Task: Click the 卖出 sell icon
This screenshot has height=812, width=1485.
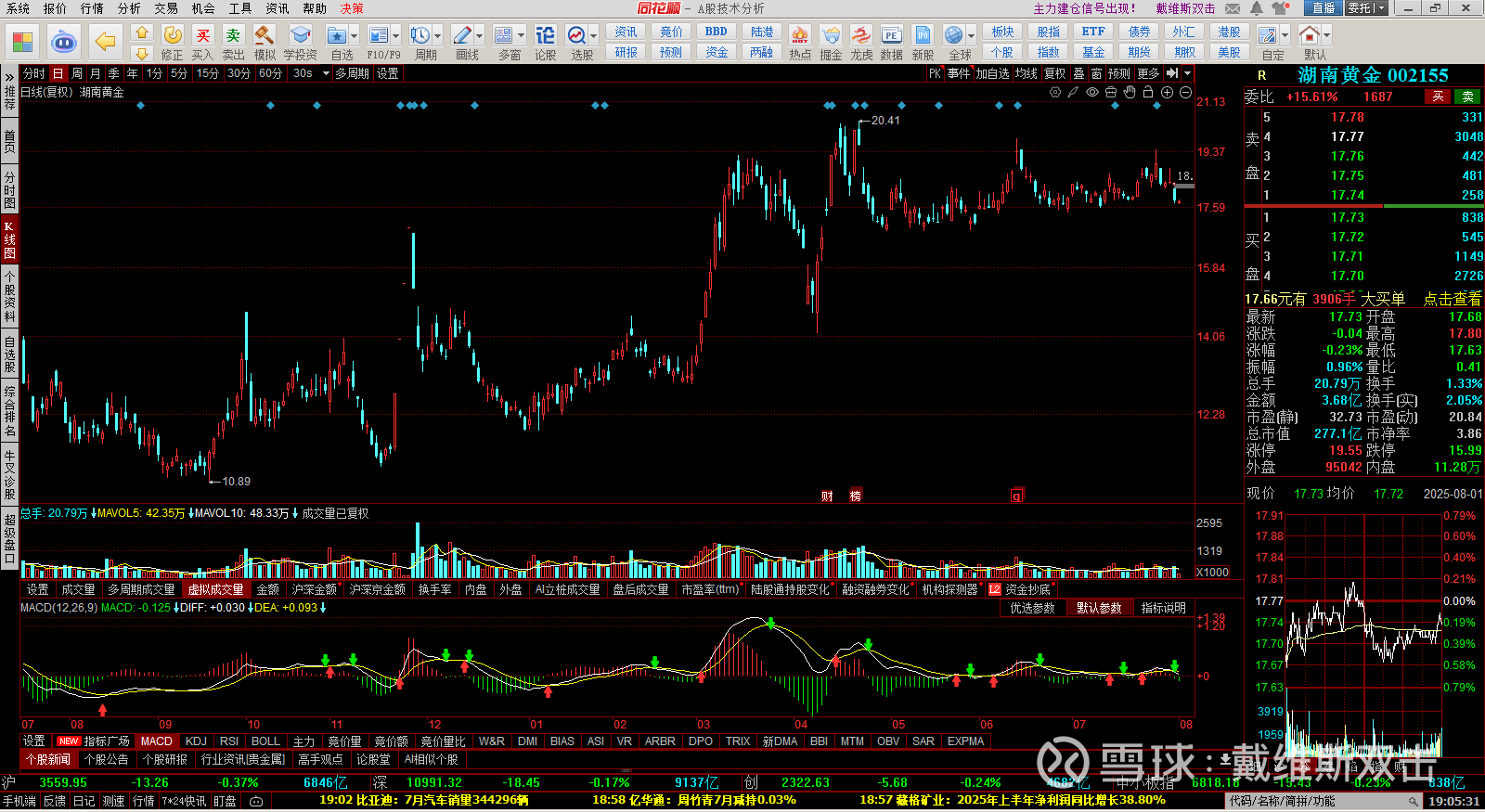Action: pos(233,35)
